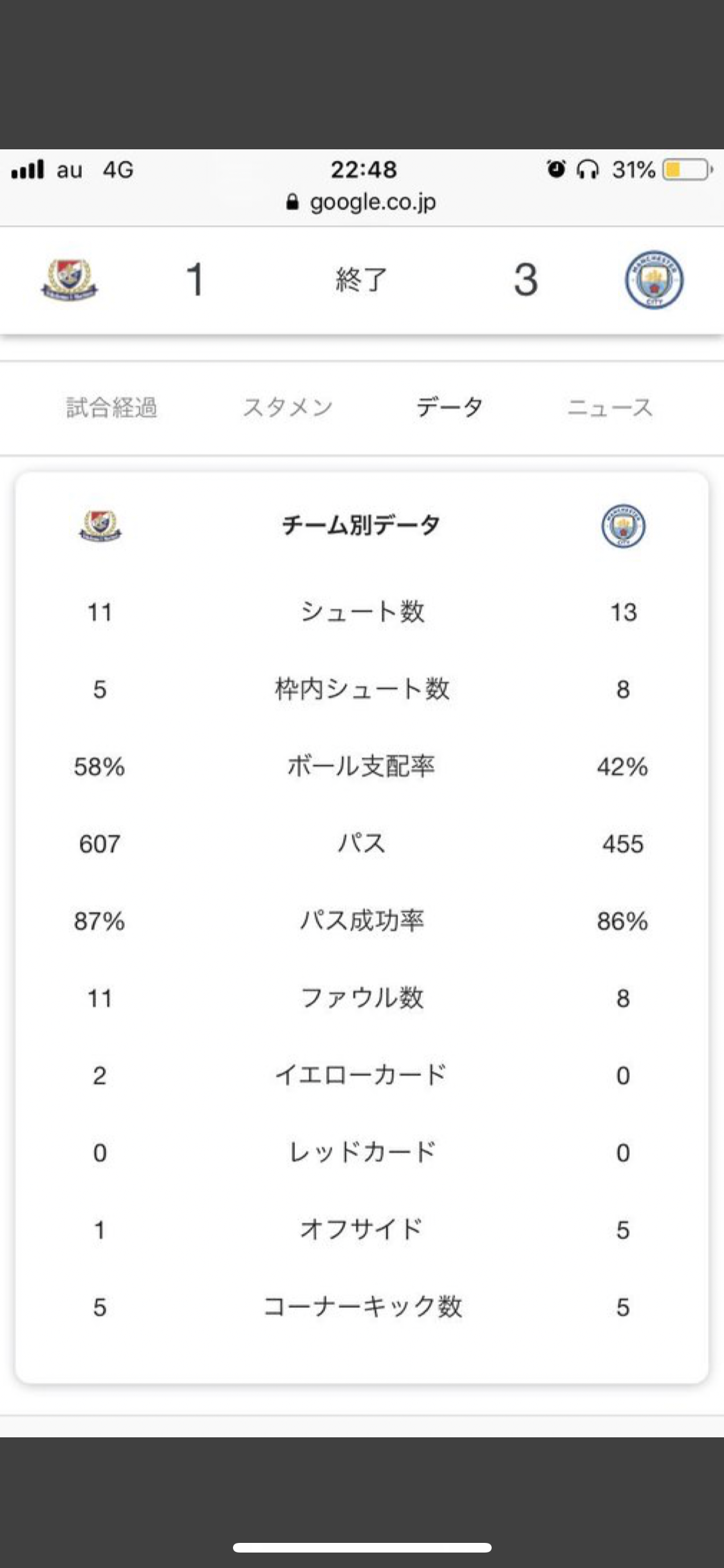This screenshot has width=724, height=1568.
Task: Tap Manchester City logo in stats card
Action: click(x=623, y=526)
